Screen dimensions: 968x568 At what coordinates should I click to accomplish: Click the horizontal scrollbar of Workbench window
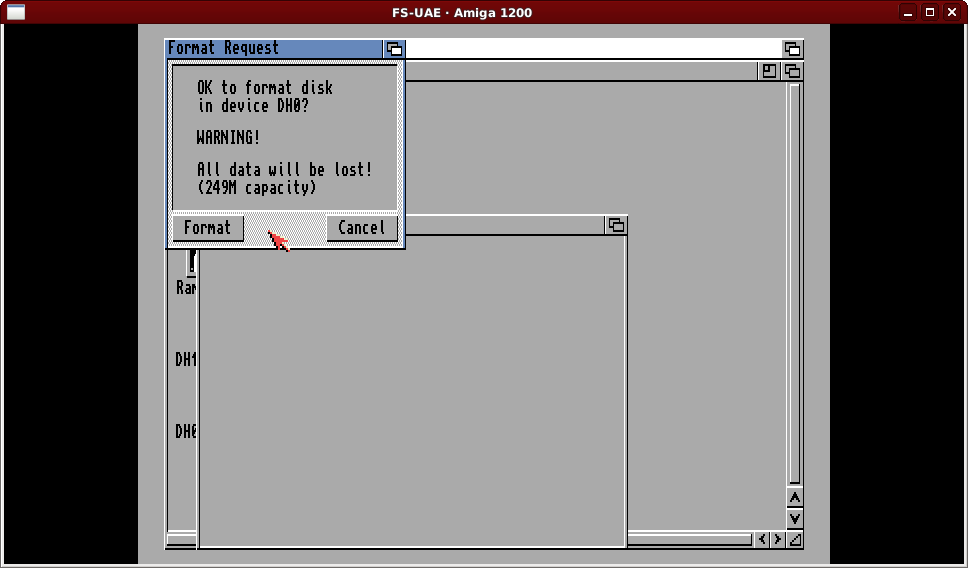pyautogui.click(x=690, y=540)
